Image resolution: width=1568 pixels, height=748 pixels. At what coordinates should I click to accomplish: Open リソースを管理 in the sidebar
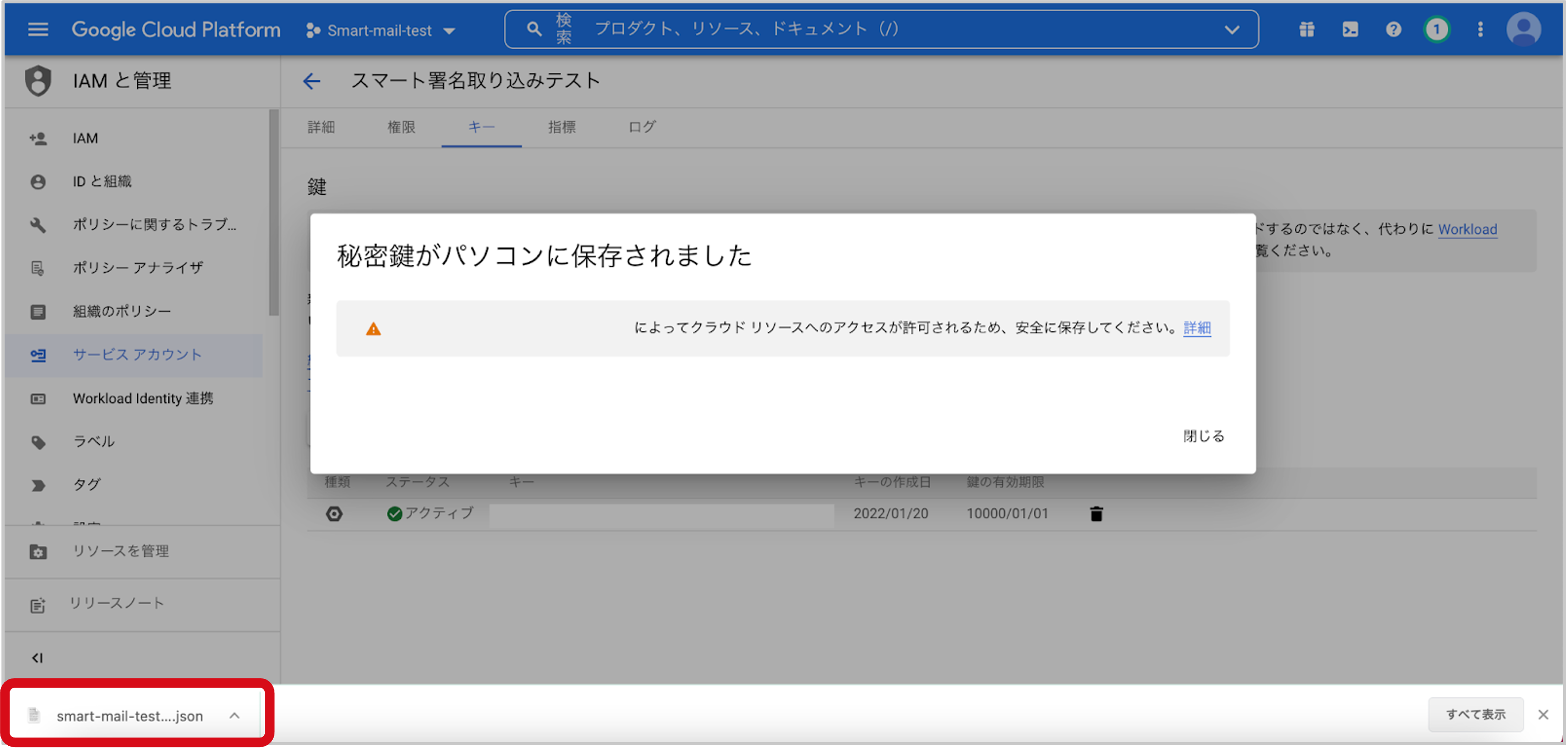click(141, 551)
